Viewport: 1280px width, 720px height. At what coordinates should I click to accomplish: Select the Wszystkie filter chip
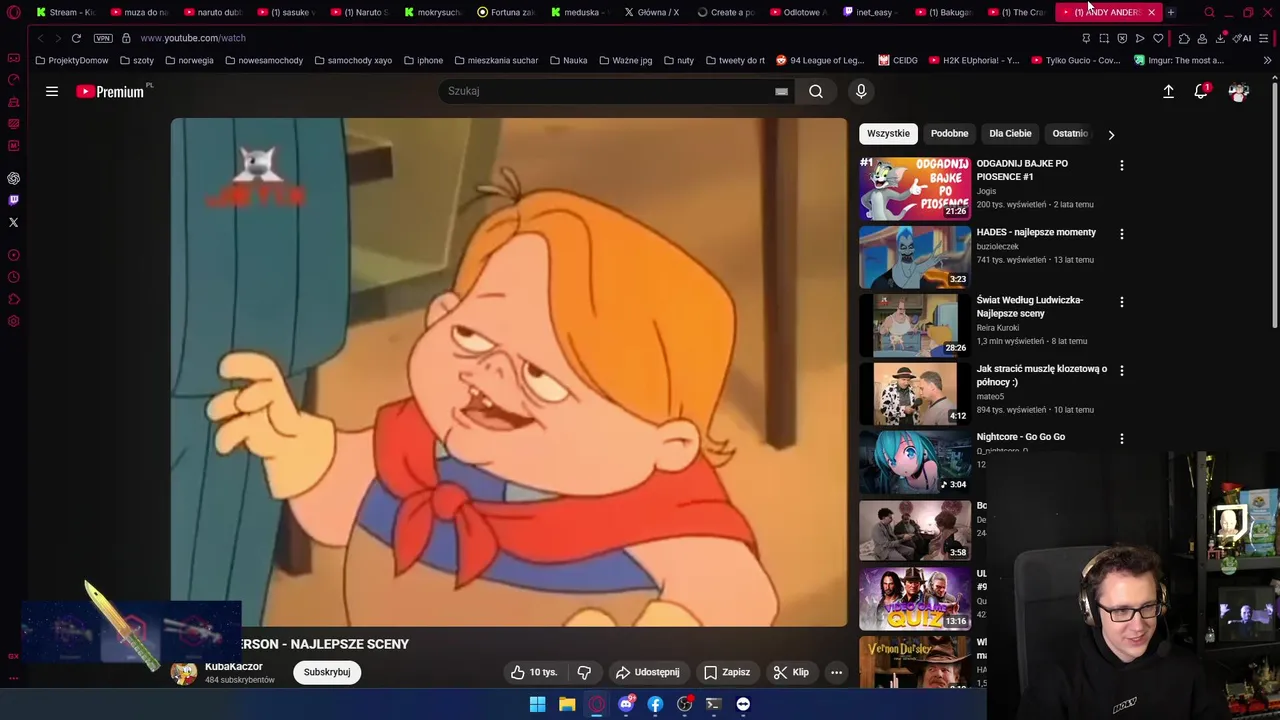click(x=888, y=133)
